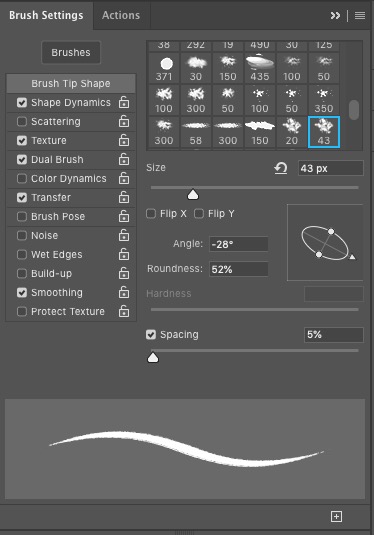Click the brush preset list scrollbar

[x=354, y=110]
